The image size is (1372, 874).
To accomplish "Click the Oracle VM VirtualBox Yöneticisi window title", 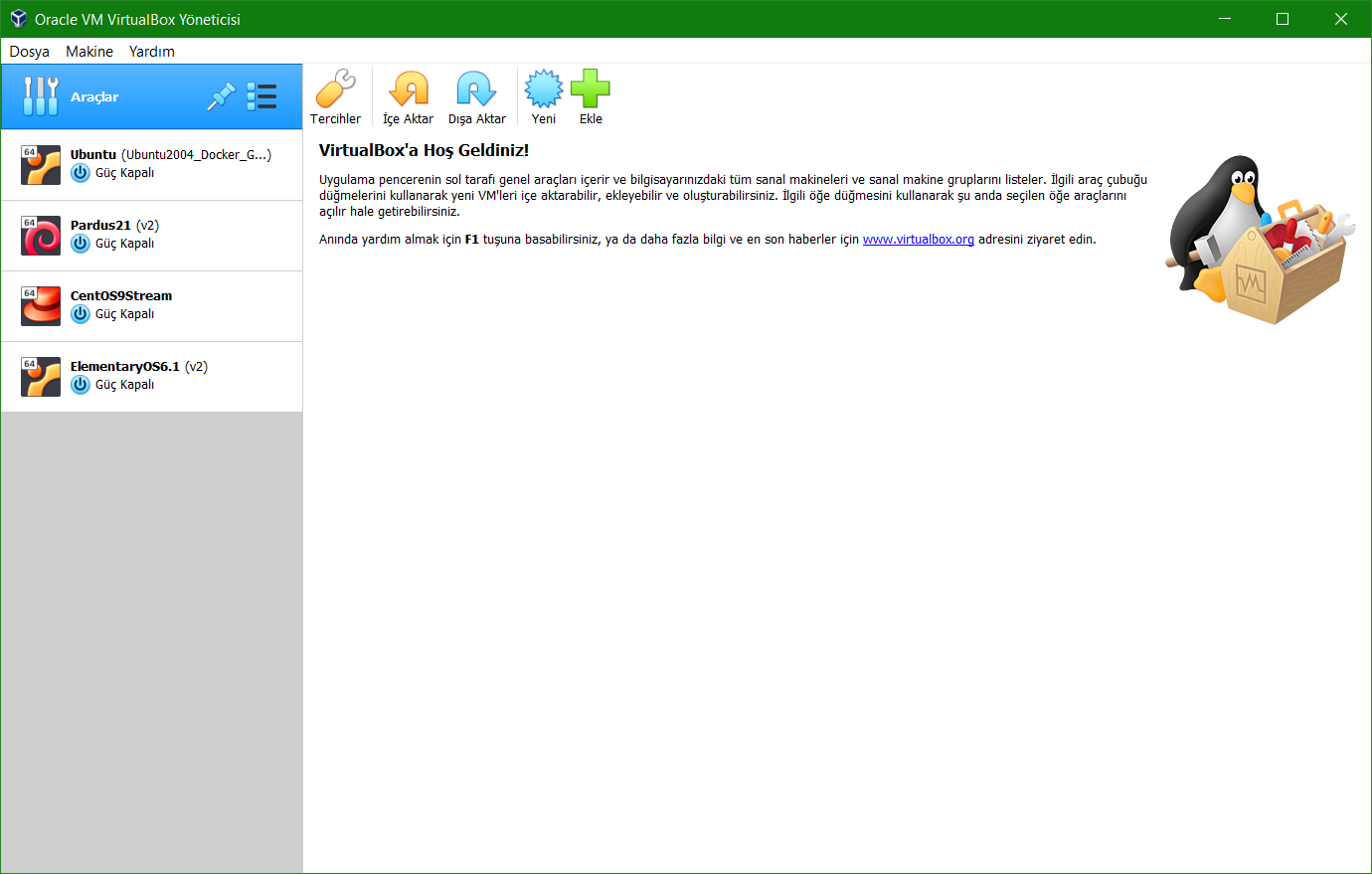I will click(137, 20).
